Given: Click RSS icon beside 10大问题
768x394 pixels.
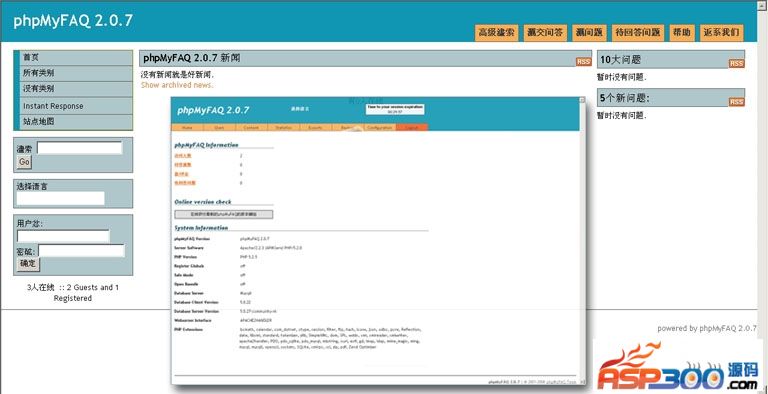Looking at the screenshot, I should tap(737, 63).
